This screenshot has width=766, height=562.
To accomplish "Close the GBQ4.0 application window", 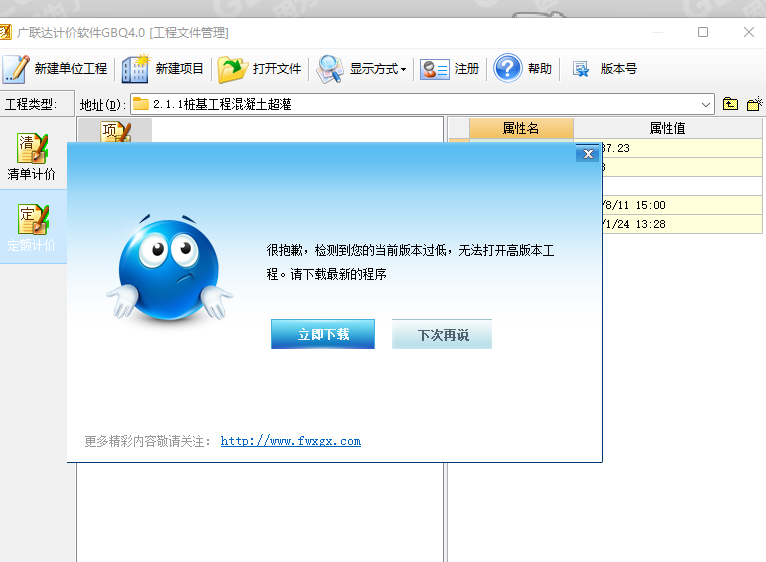I will pos(748,32).
